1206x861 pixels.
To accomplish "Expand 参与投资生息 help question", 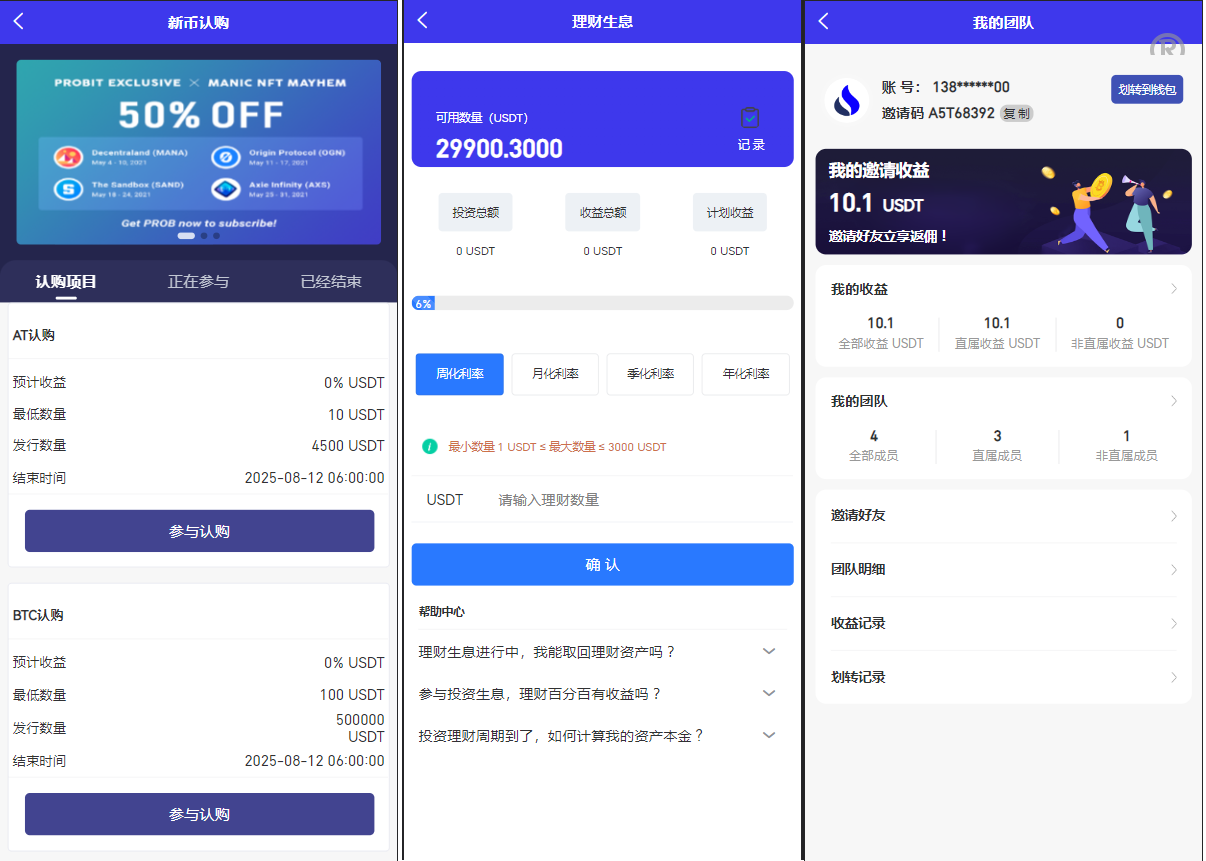I will (x=768, y=693).
